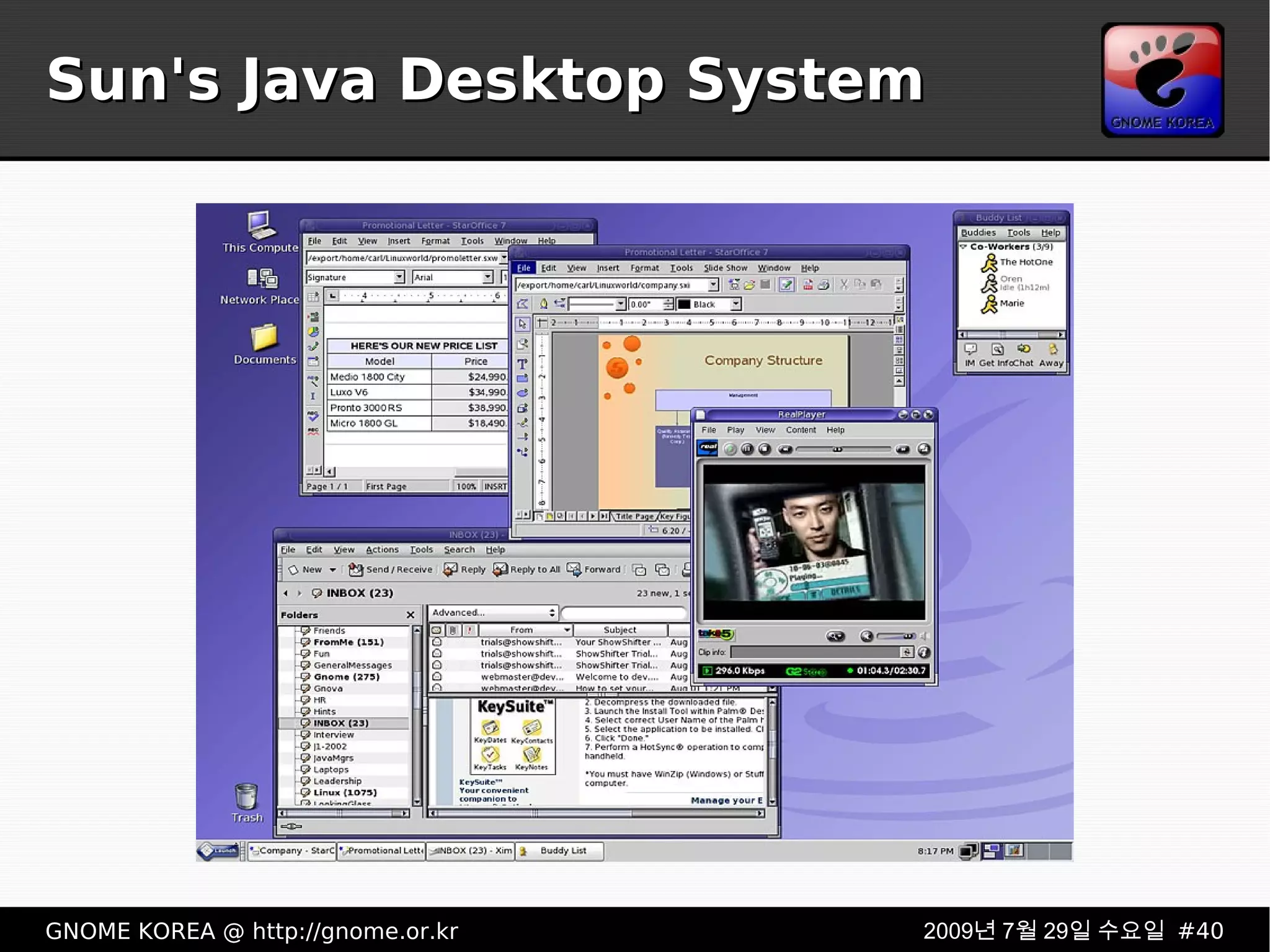Click Reply to All in mail toolbar
Image resolution: width=1270 pixels, height=952 pixels.
click(526, 569)
